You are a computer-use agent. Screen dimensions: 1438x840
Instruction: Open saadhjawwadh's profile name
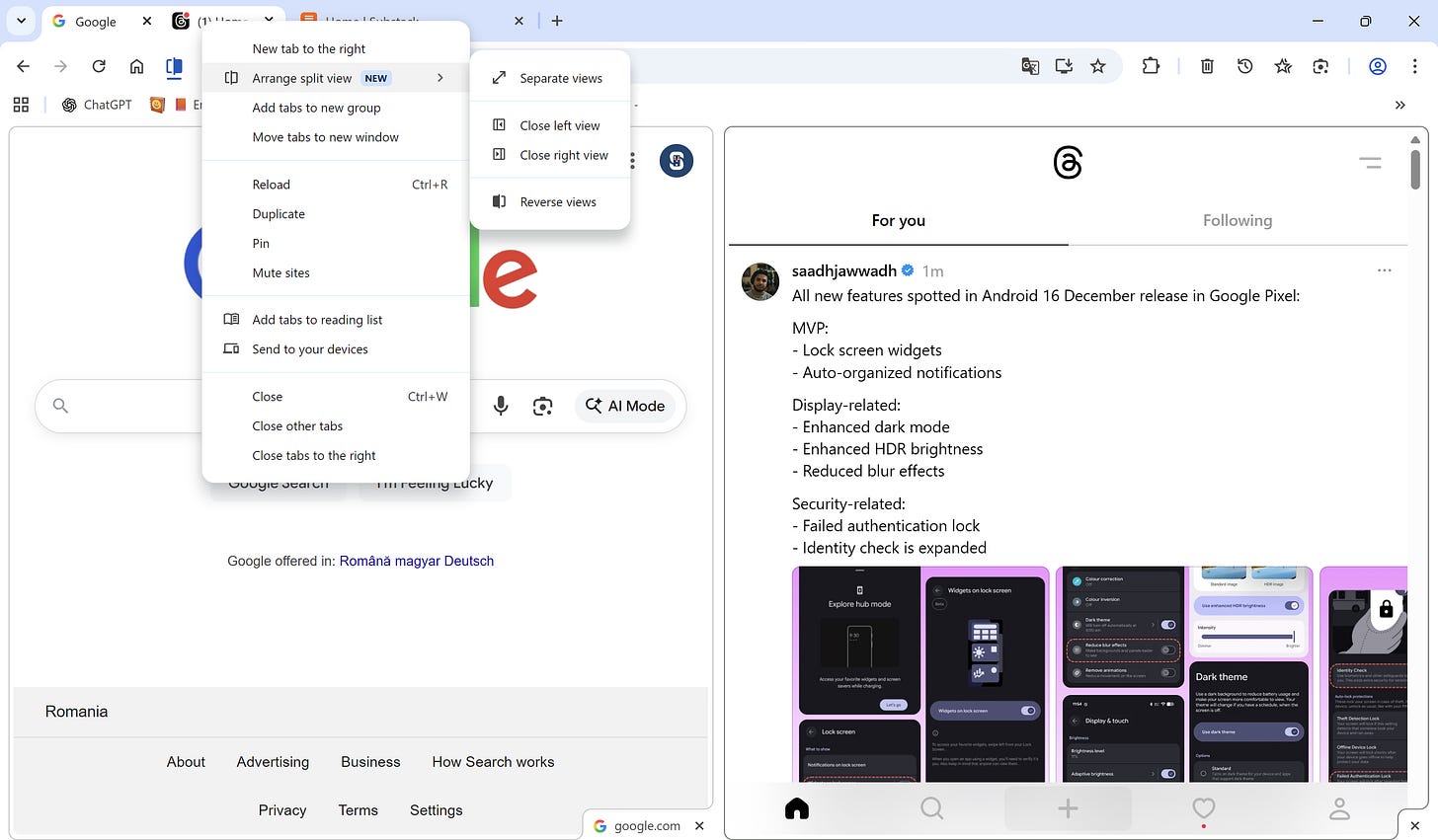(x=844, y=270)
